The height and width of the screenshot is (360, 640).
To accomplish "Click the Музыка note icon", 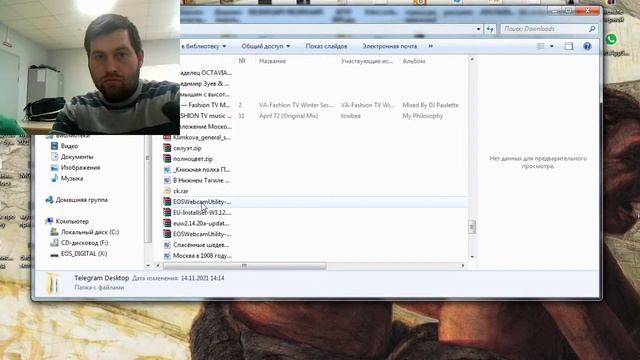I will point(54,178).
